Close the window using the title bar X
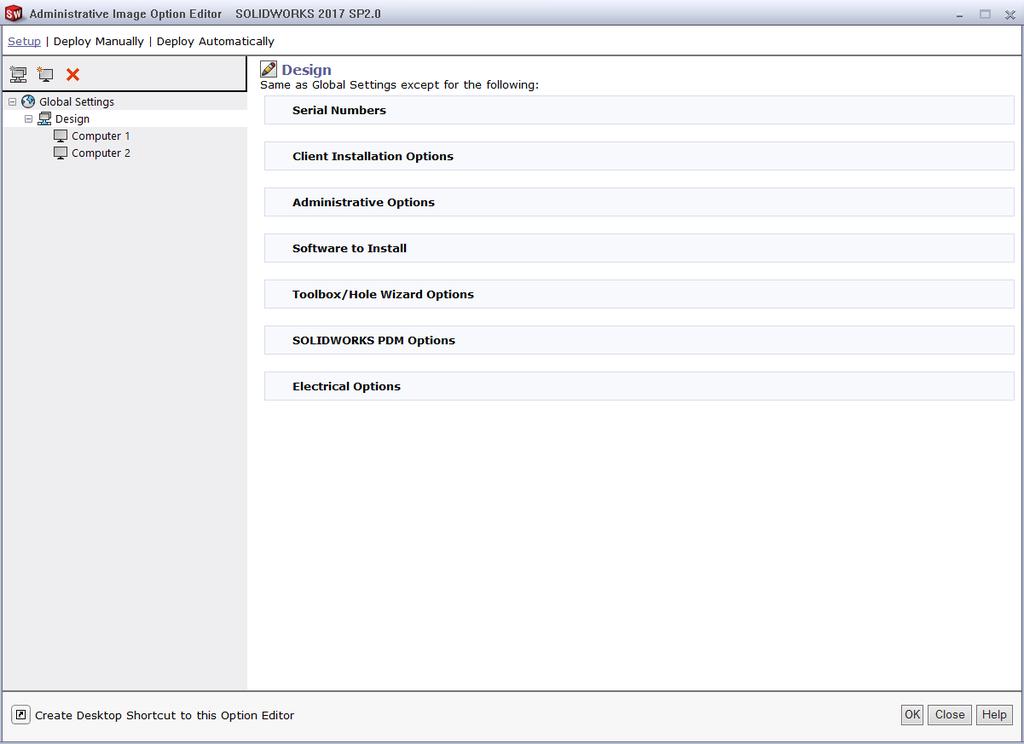The height and width of the screenshot is (744, 1024). 1010,14
